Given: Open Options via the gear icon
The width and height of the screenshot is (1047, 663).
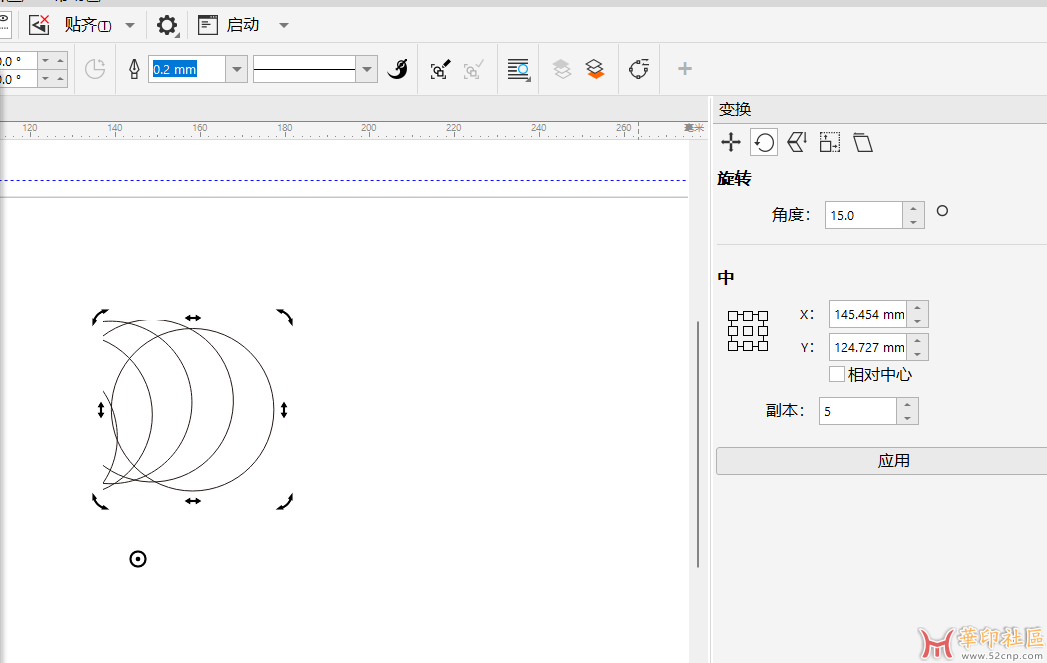Looking at the screenshot, I should click(167, 25).
